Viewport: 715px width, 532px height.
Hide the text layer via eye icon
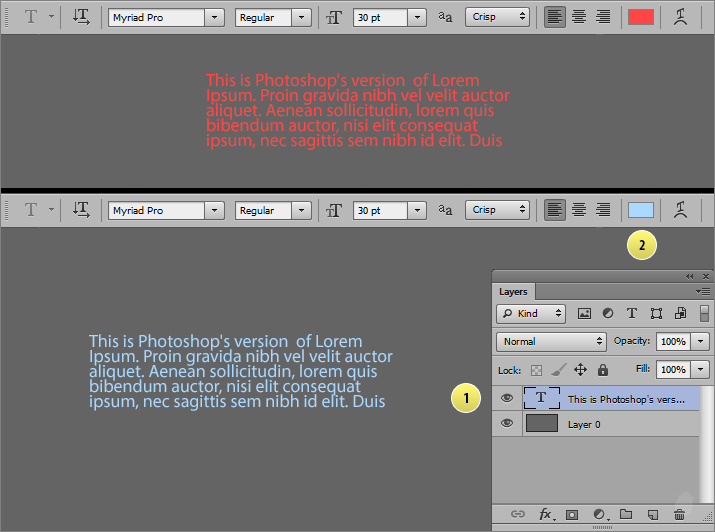[507, 398]
